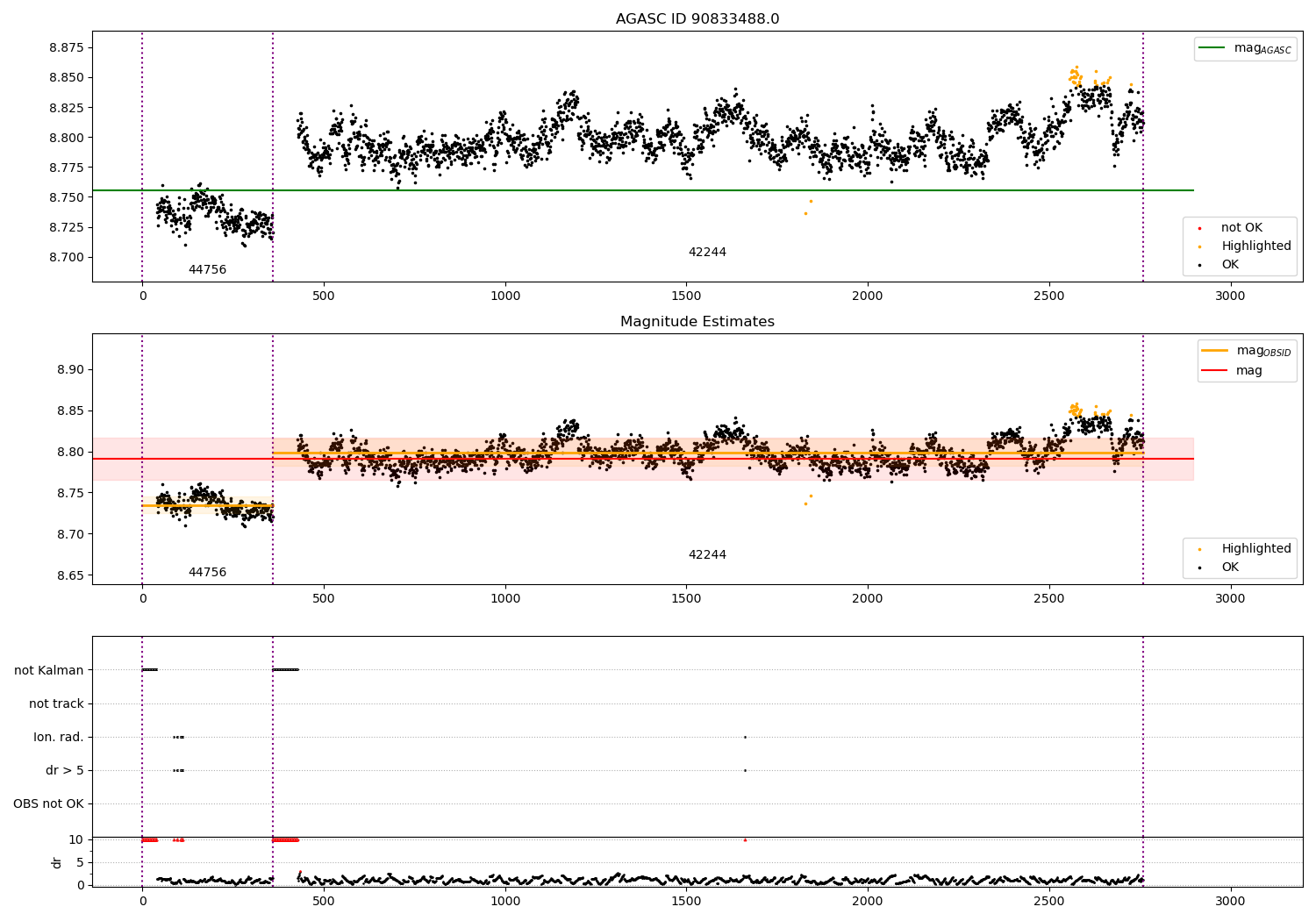Click the orange mag OBSID legend line
Screen dimensions: 1316x921
pyautogui.click(x=1215, y=351)
